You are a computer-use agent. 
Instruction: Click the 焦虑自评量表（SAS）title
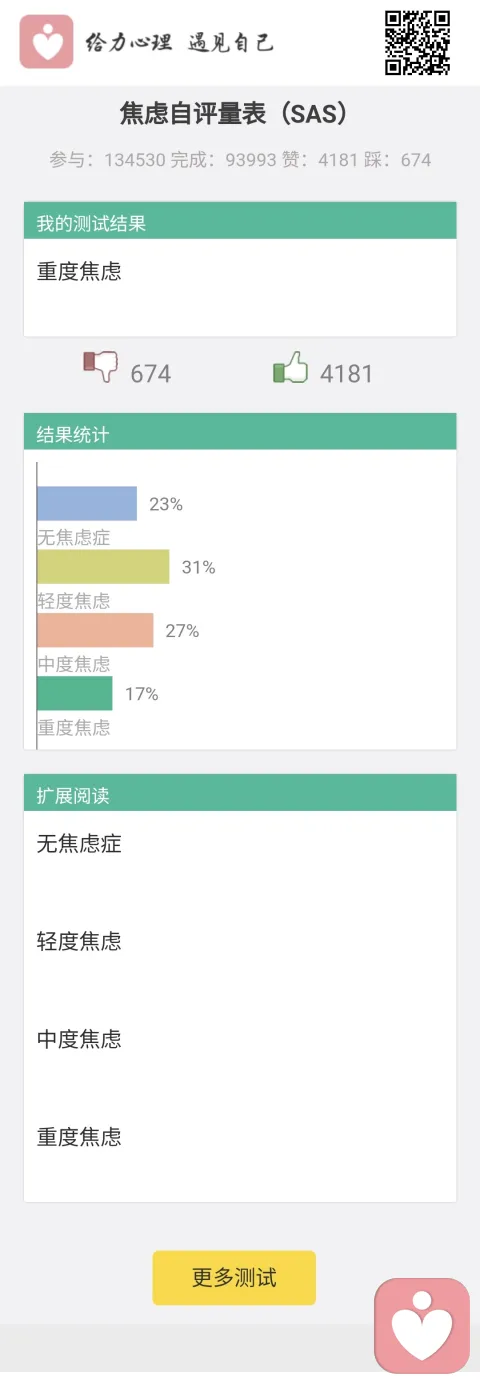tap(238, 114)
